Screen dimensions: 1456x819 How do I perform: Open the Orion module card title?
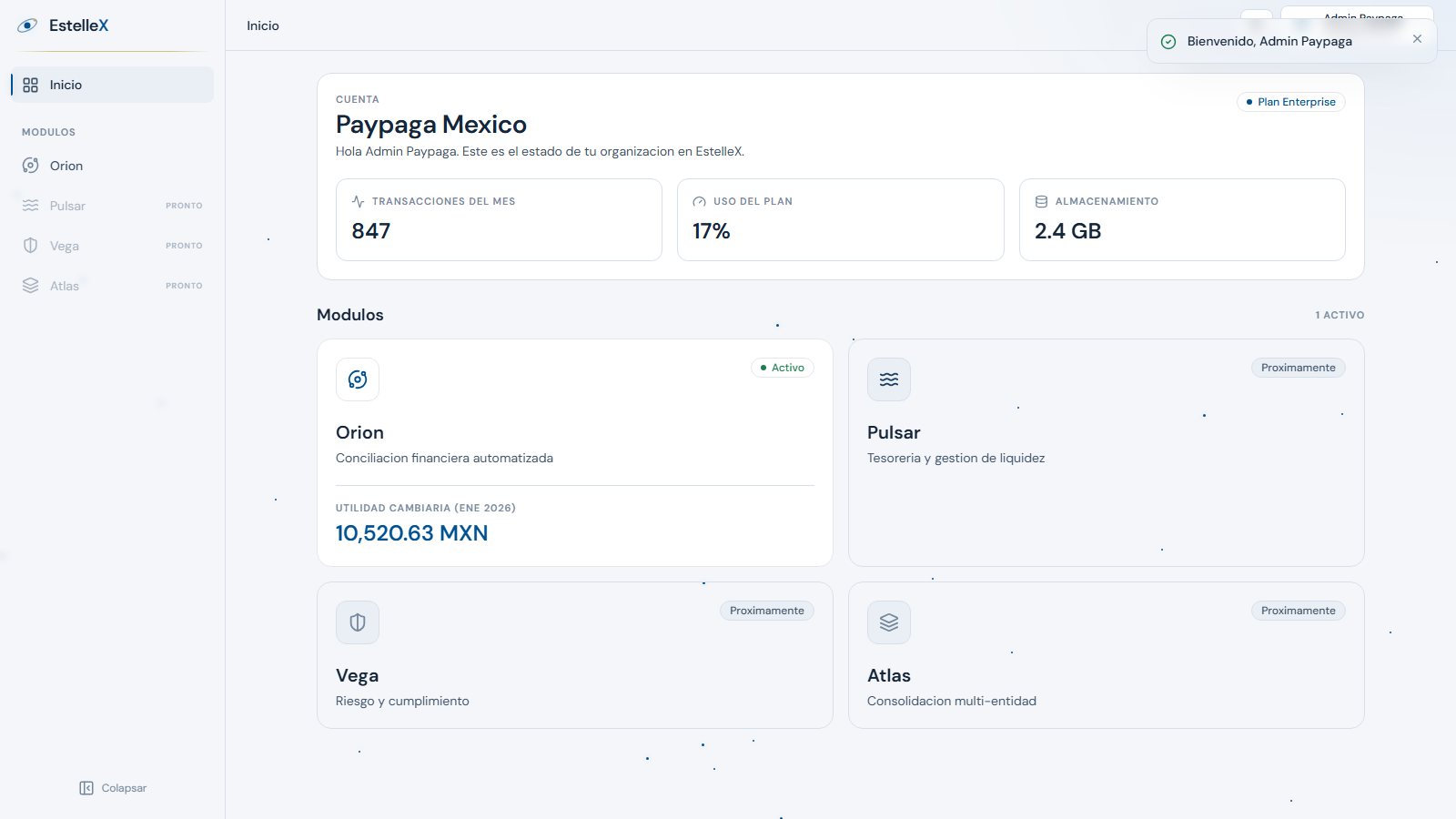point(359,432)
